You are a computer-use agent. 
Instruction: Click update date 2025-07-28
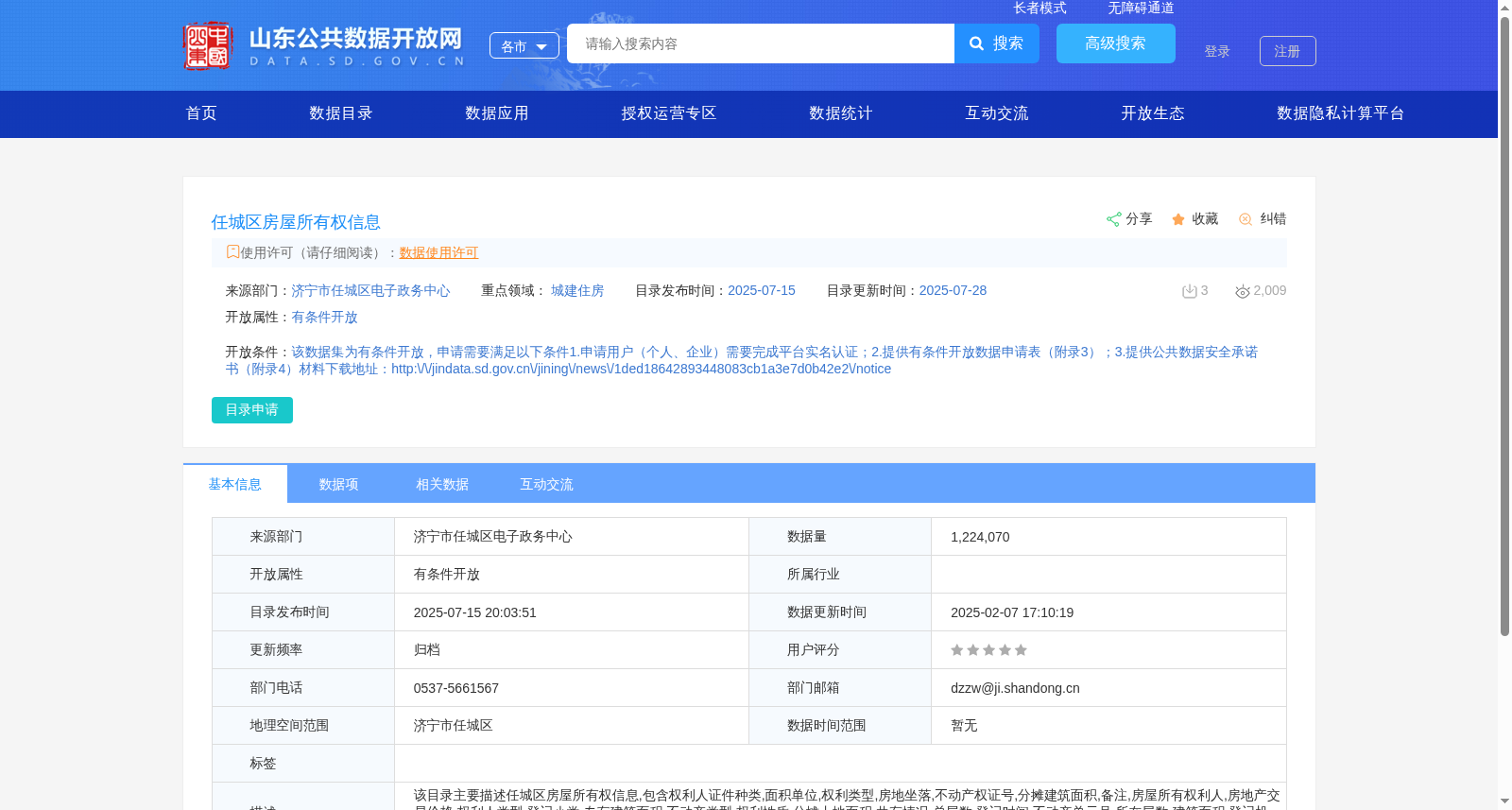pyautogui.click(x=953, y=291)
